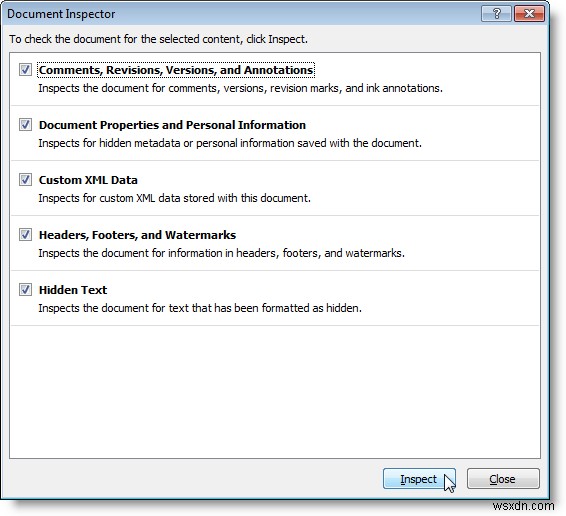Click description 'Inspects for custom XML data stored'
This screenshot has width=566, height=516.
pyautogui.click(x=174, y=198)
